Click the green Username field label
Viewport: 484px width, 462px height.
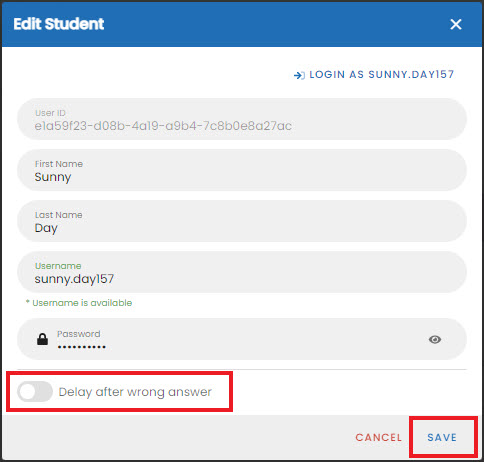point(58,266)
